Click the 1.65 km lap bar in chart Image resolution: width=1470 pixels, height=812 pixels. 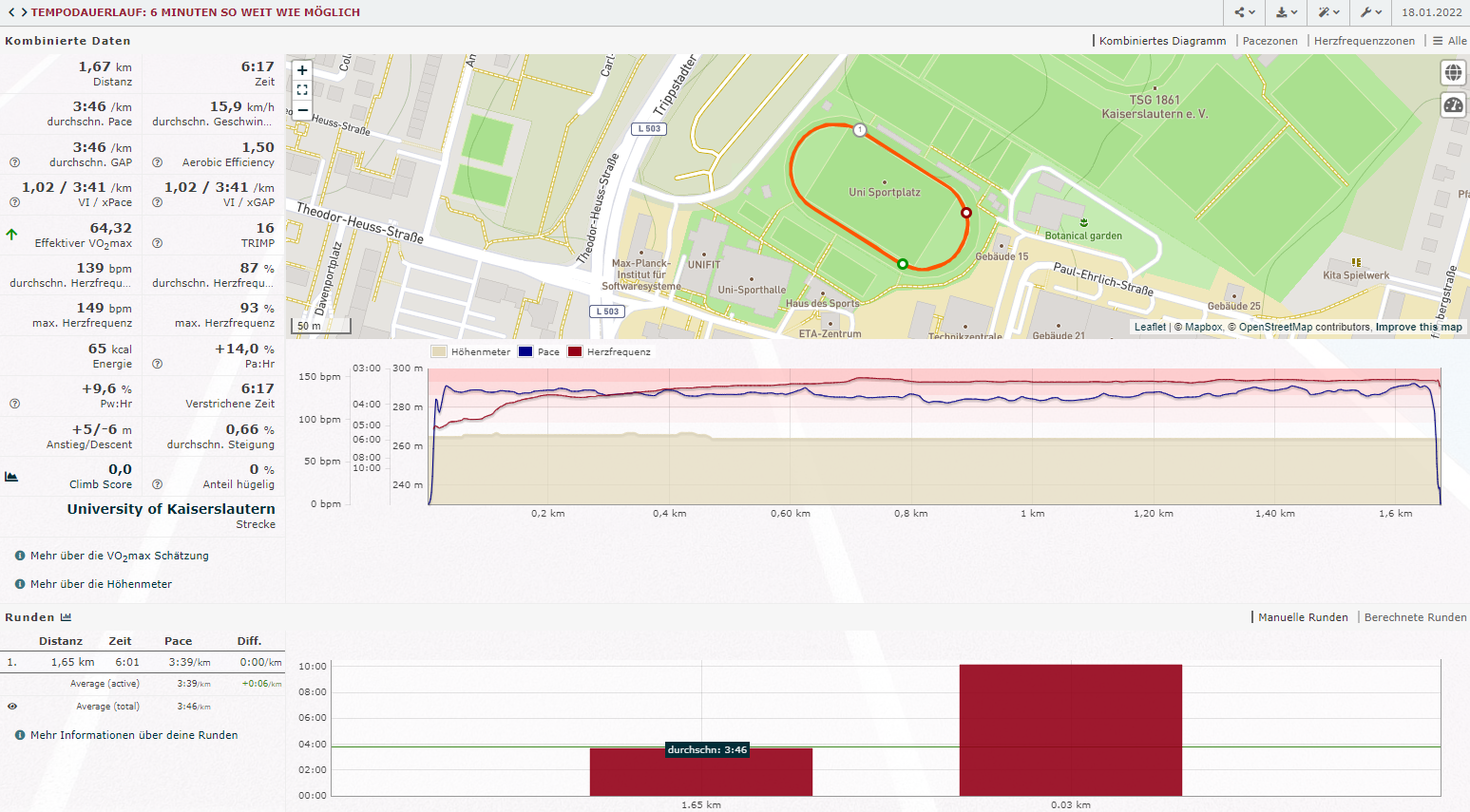click(700, 774)
